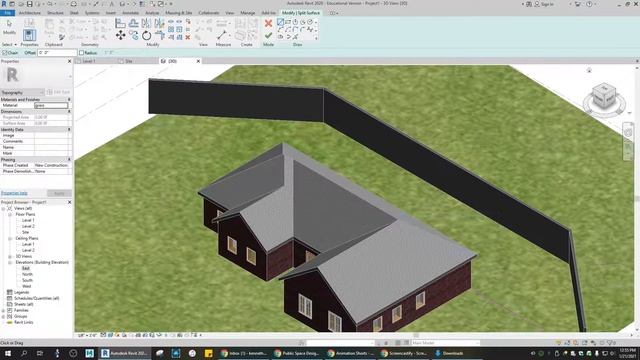Expand the Families node
This screenshot has width=640, height=360.
(3, 311)
